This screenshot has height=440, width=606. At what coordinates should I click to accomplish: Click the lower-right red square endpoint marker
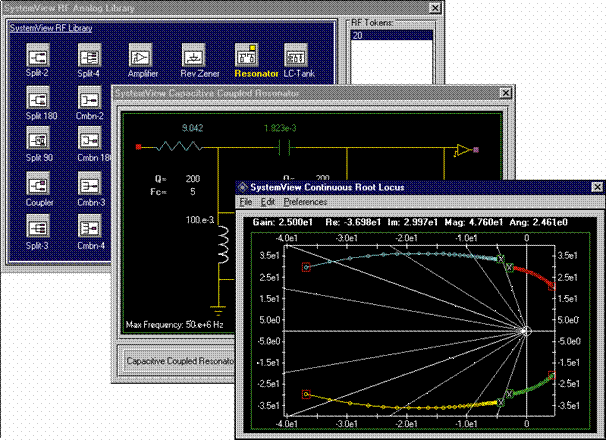[x=552, y=375]
